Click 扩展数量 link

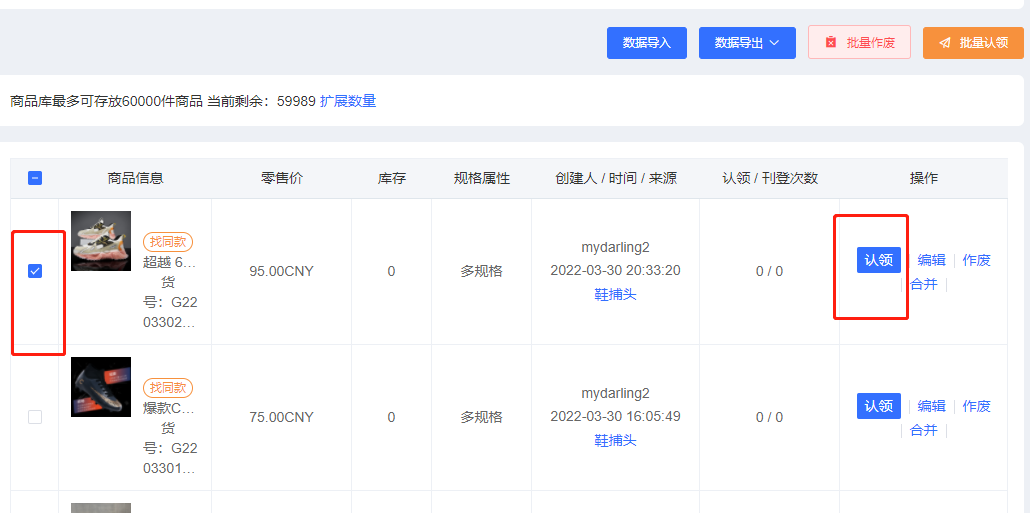click(x=348, y=101)
